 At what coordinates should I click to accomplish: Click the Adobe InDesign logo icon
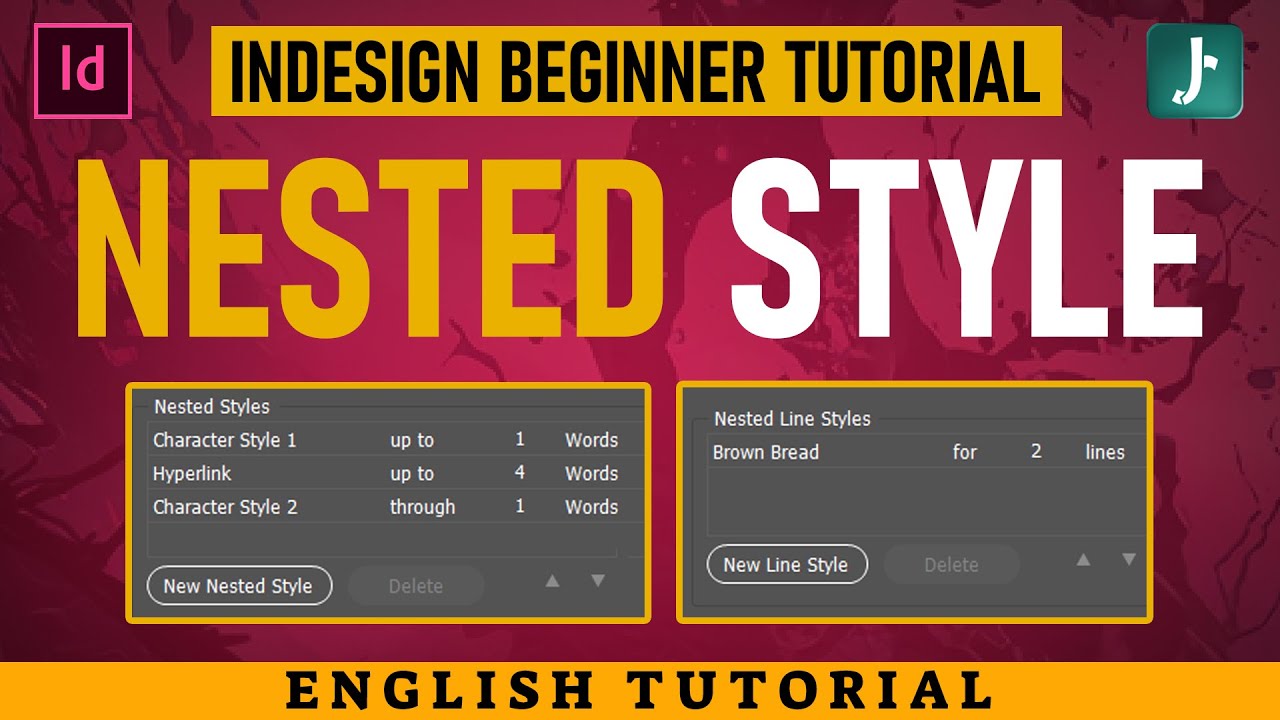click(83, 71)
